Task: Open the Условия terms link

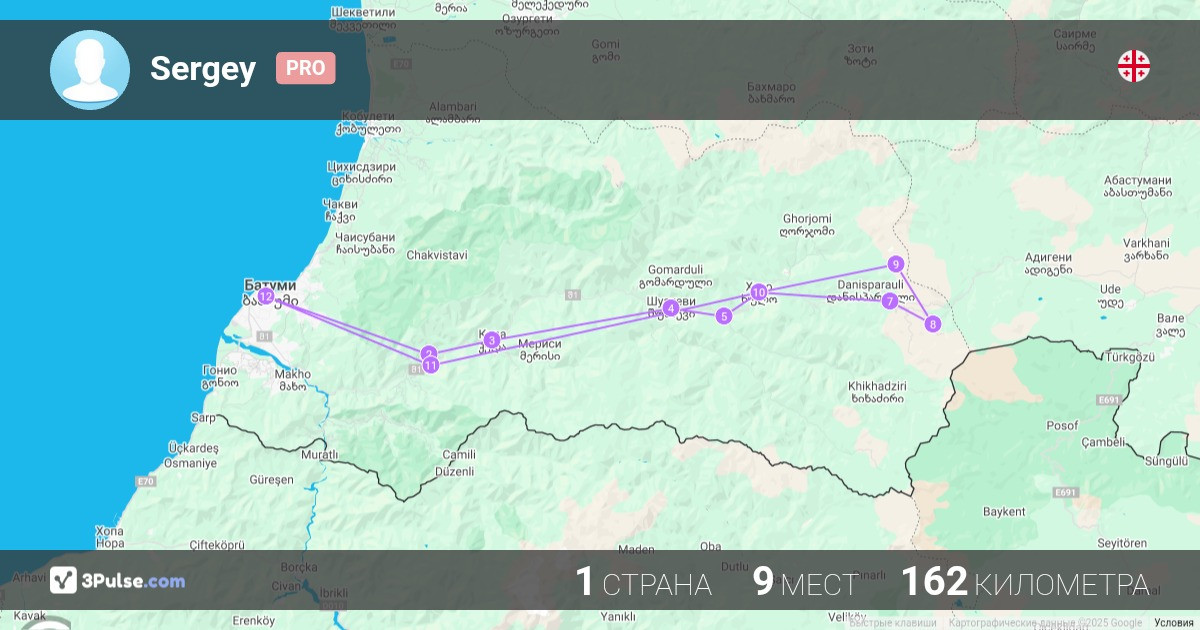Action: point(1173,623)
